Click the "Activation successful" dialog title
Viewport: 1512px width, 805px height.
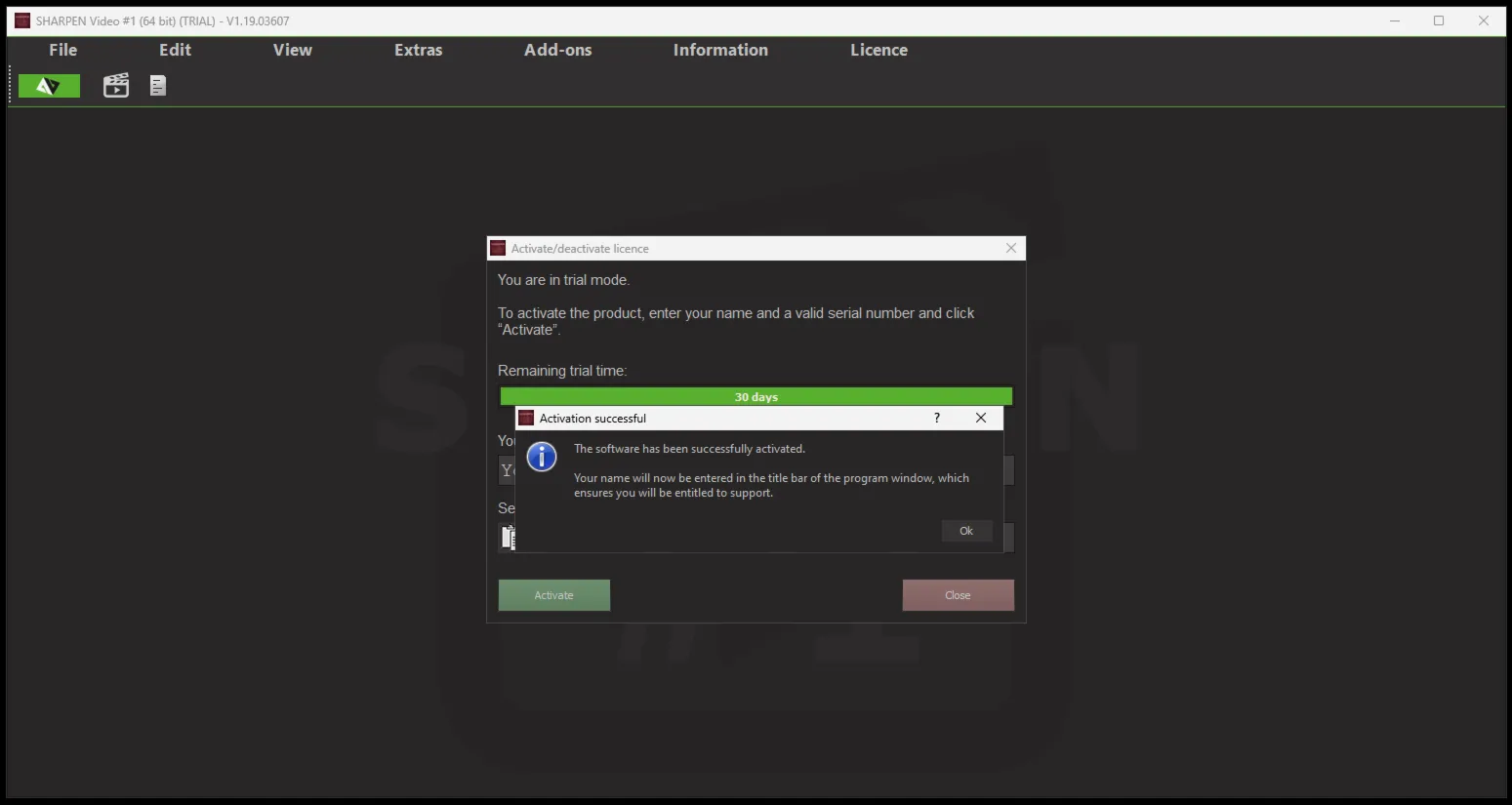tap(593, 419)
